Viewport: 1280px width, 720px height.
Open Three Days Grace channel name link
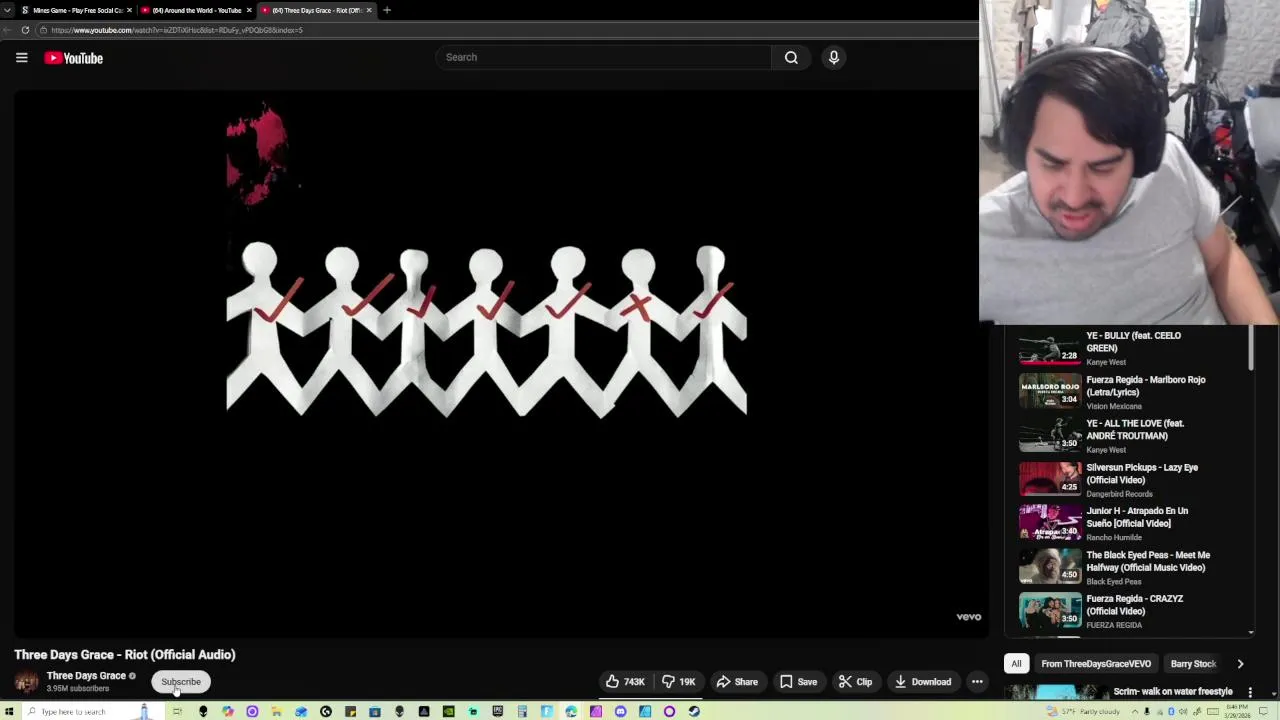86,676
